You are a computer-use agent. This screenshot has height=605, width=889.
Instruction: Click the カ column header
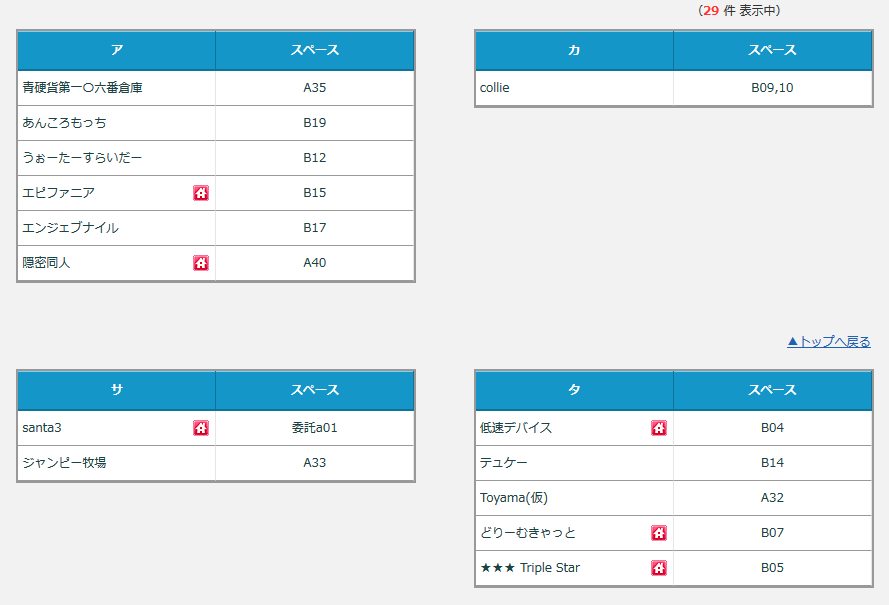tap(574, 50)
